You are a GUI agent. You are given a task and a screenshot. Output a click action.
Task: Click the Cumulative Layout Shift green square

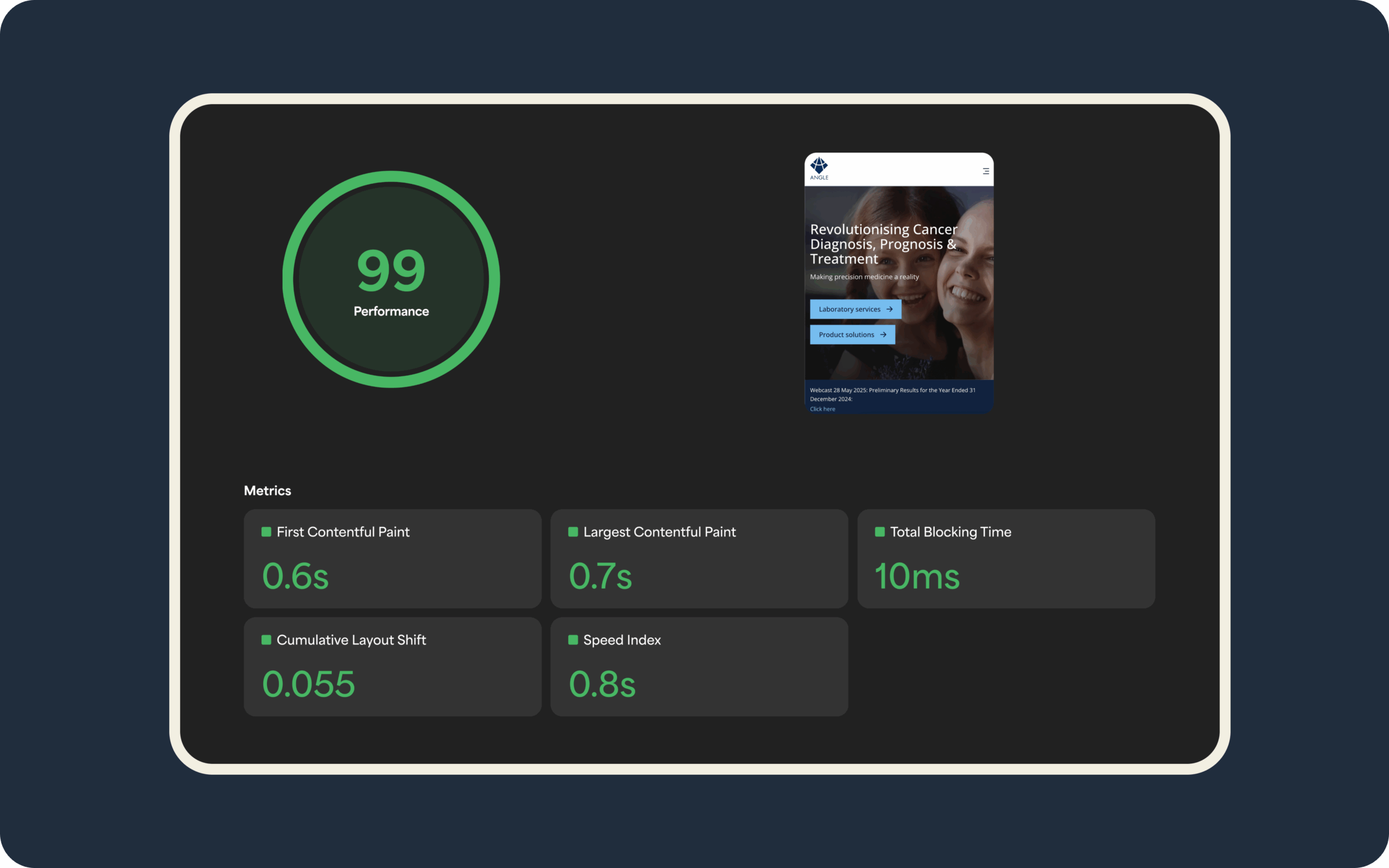click(266, 640)
